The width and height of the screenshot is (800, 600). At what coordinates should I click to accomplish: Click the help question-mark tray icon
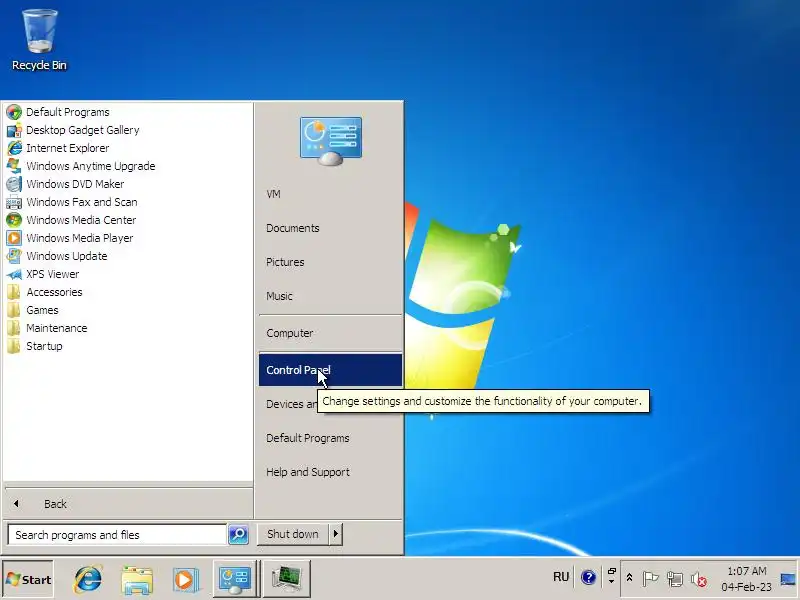tap(588, 577)
